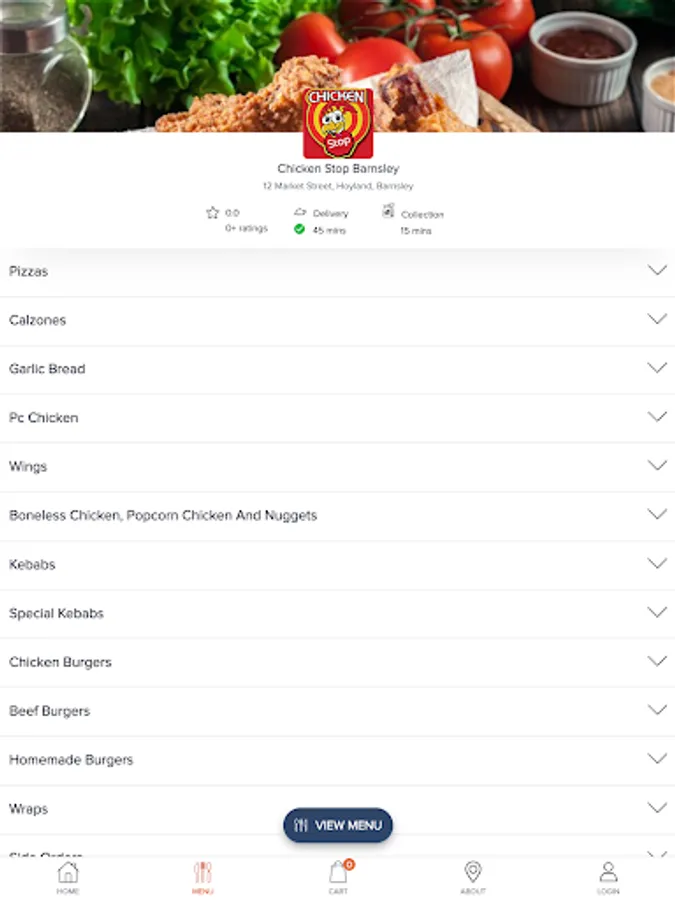Tap the star rating icon

click(x=212, y=213)
